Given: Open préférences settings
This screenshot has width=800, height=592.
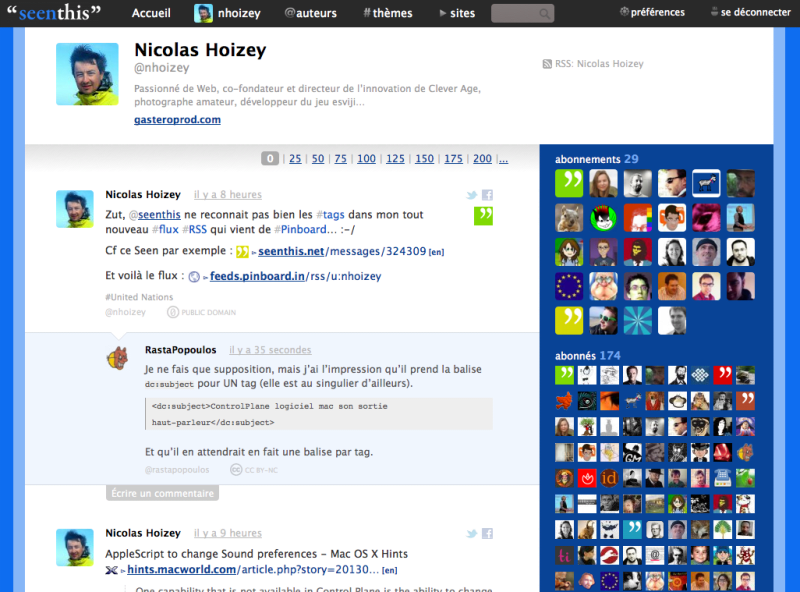Looking at the screenshot, I should tap(652, 12).
